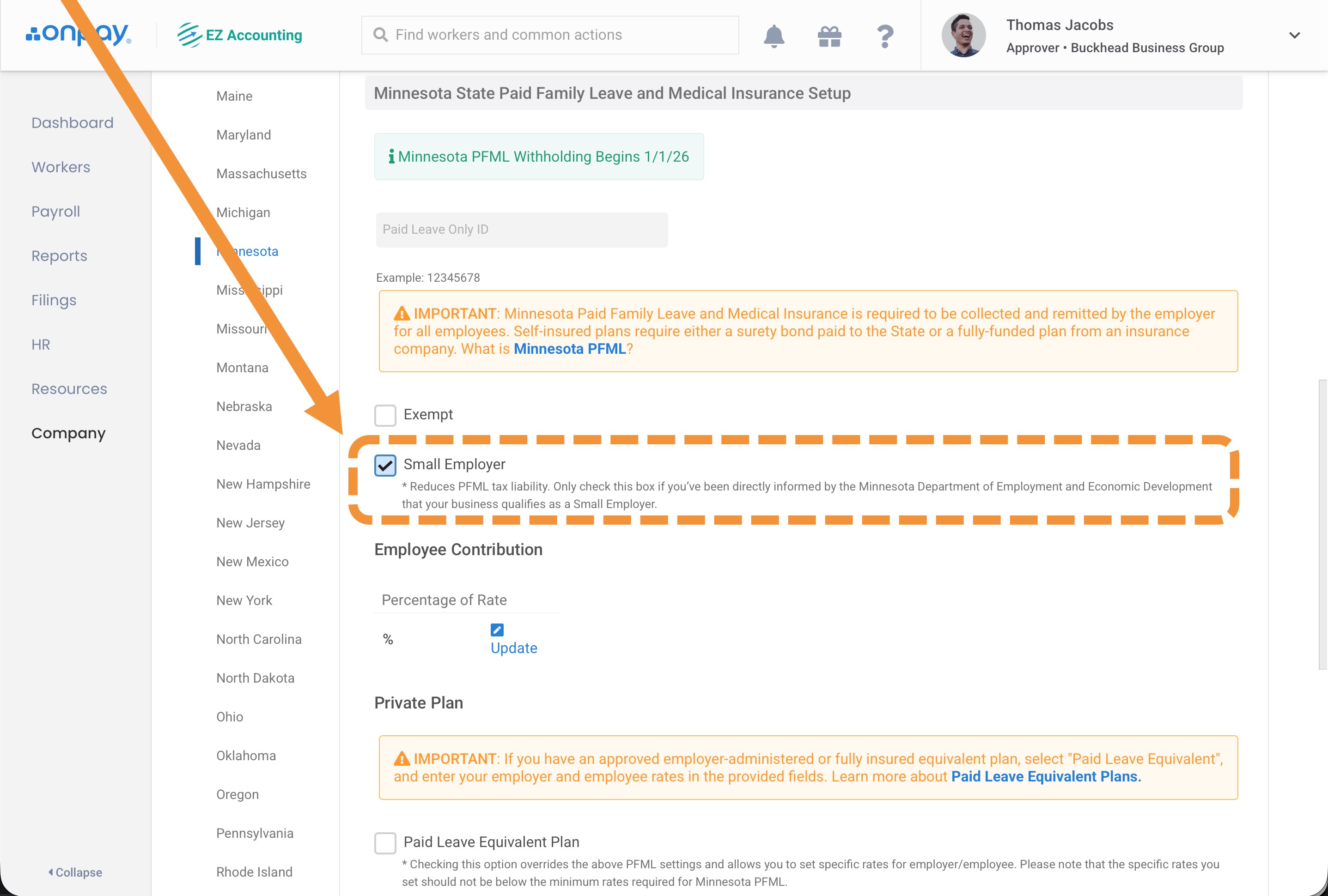The height and width of the screenshot is (896, 1328).
Task: Click the blue pencil edit icon
Action: point(497,630)
